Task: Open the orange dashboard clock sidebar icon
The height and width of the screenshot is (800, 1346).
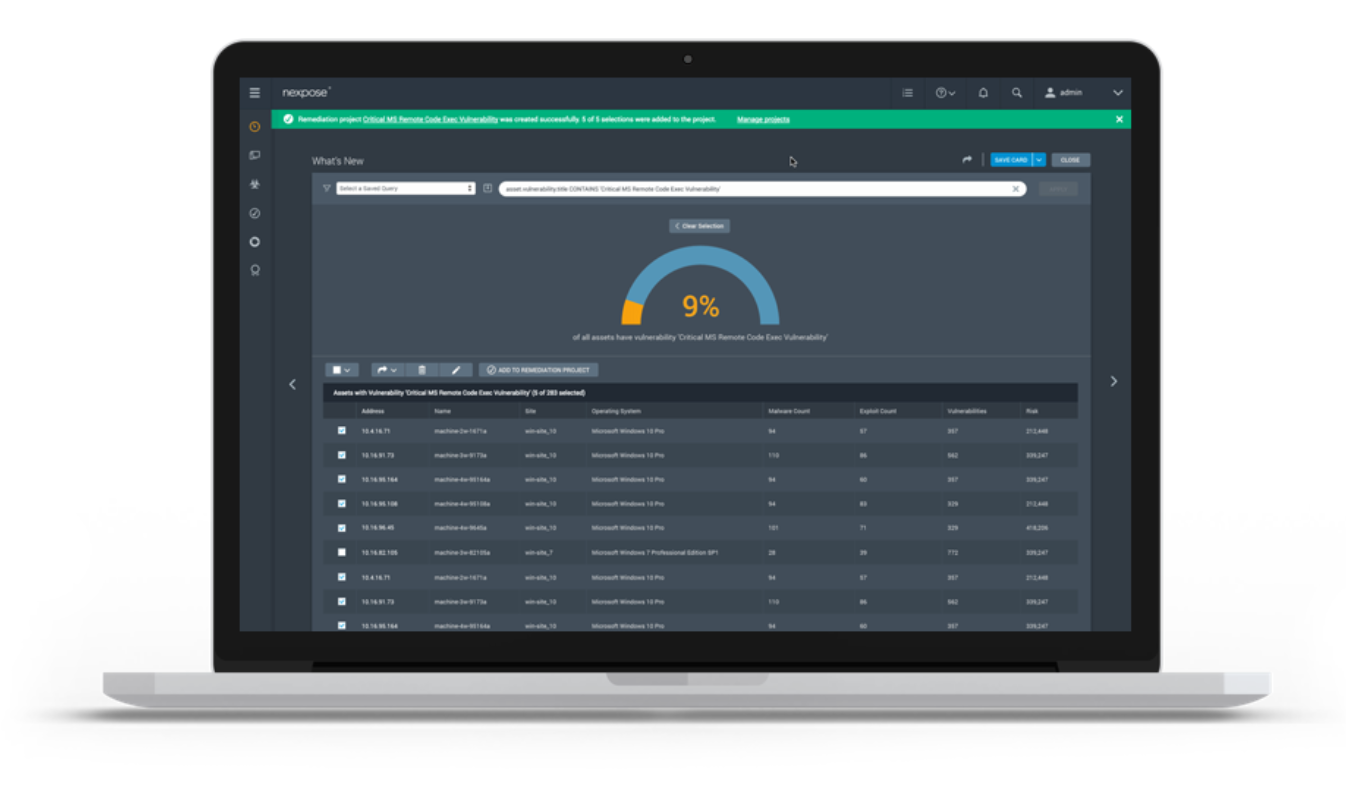Action: tap(255, 127)
